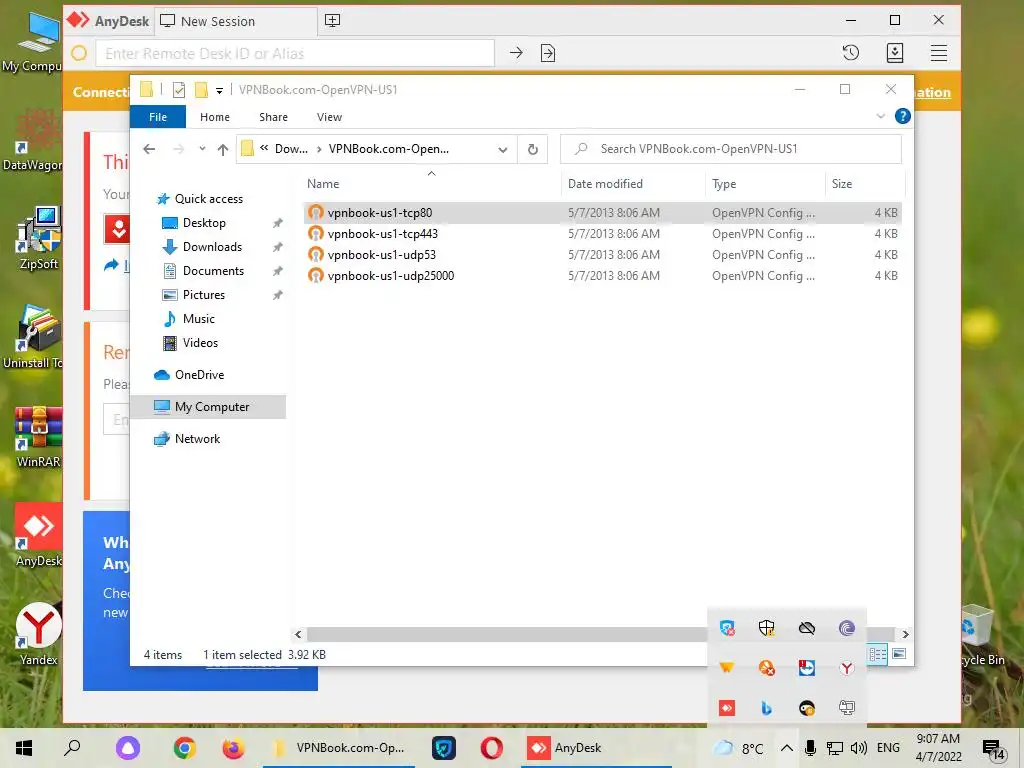Open Explorer help question mark

pyautogui.click(x=903, y=116)
